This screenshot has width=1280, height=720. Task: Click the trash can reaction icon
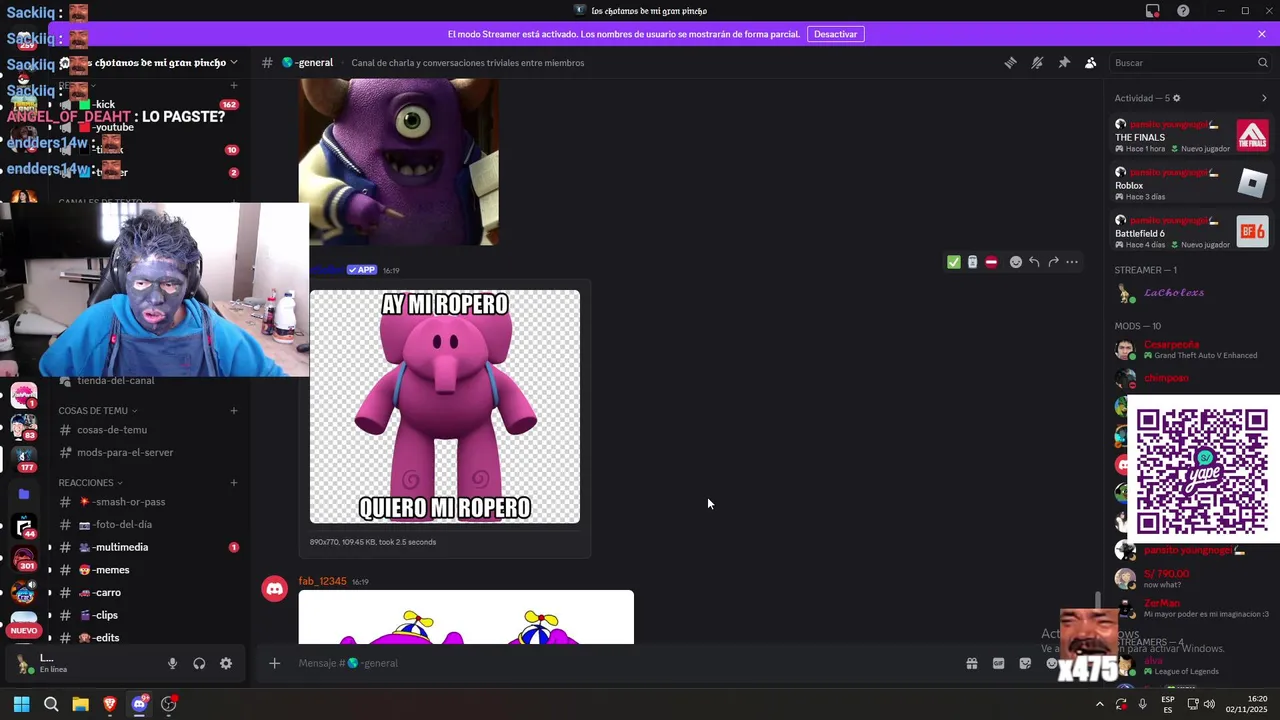pyautogui.click(x=972, y=262)
